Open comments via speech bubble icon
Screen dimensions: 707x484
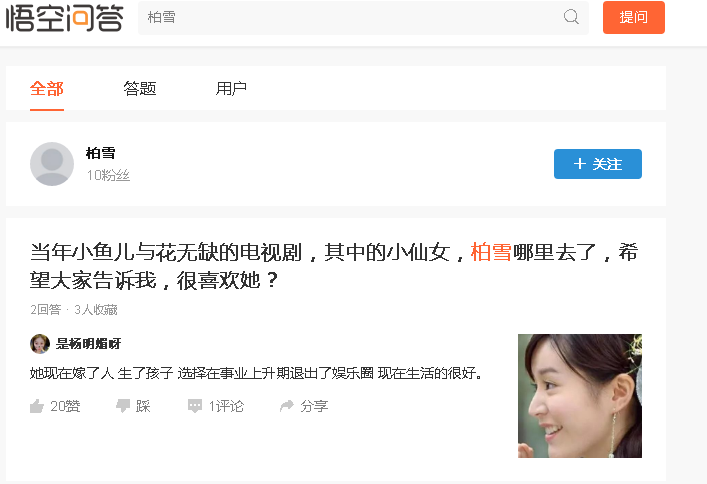(195, 406)
